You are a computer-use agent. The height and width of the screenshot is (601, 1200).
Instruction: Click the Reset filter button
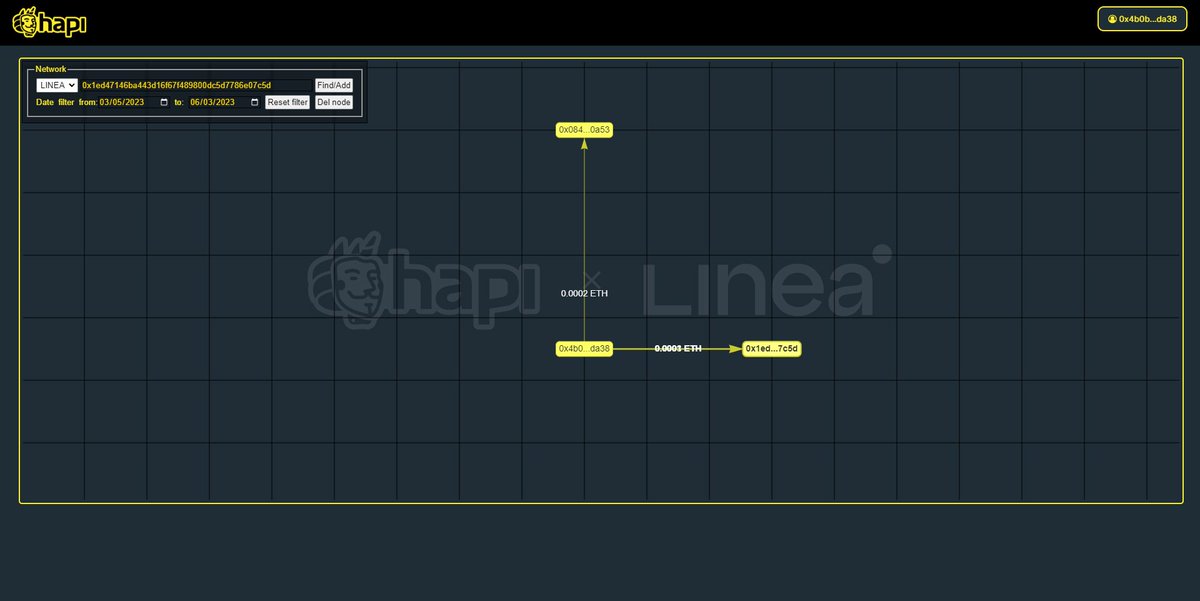(x=287, y=102)
